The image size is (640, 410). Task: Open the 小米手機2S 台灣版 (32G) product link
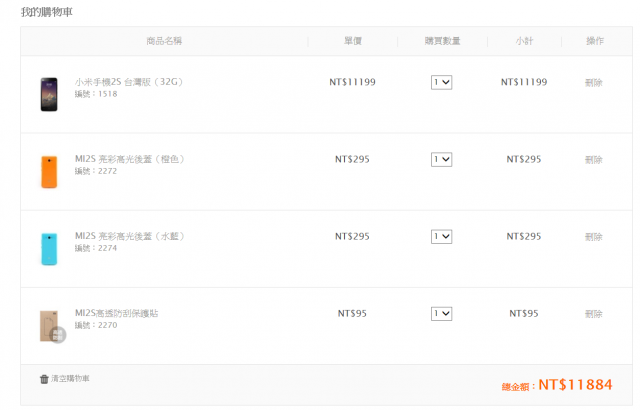point(129,82)
